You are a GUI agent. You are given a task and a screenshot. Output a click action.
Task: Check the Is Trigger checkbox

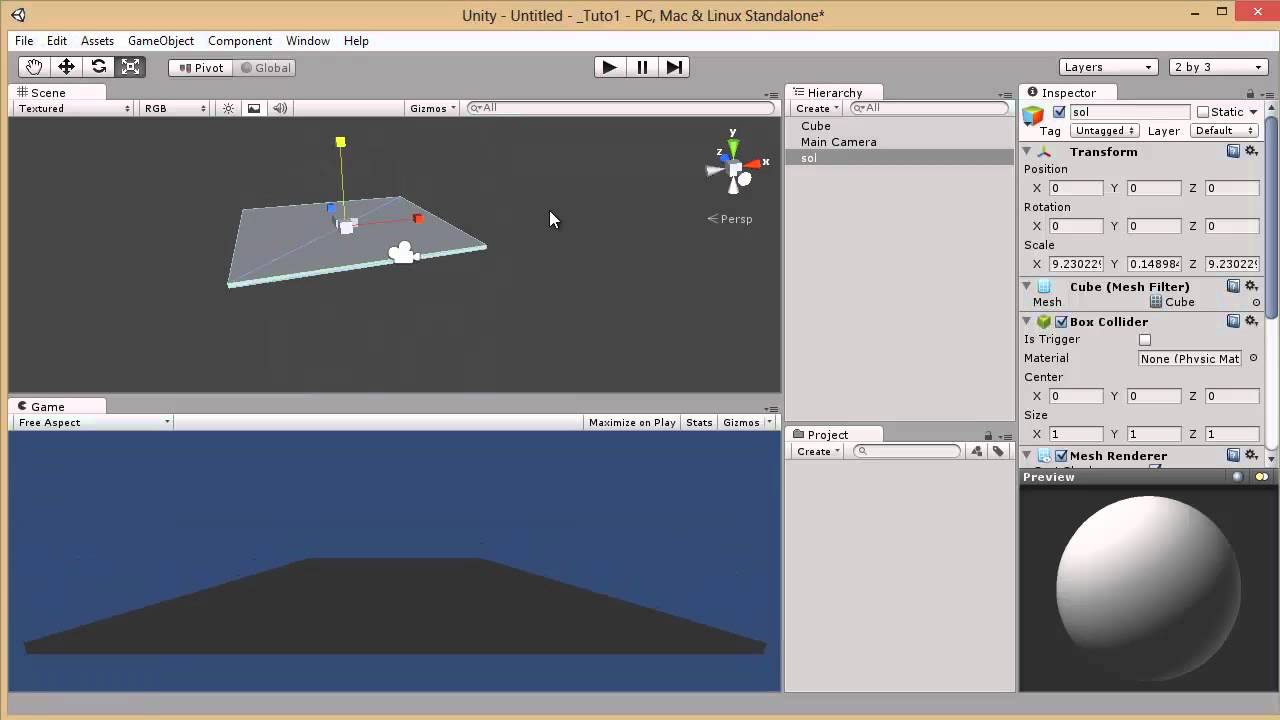1145,340
